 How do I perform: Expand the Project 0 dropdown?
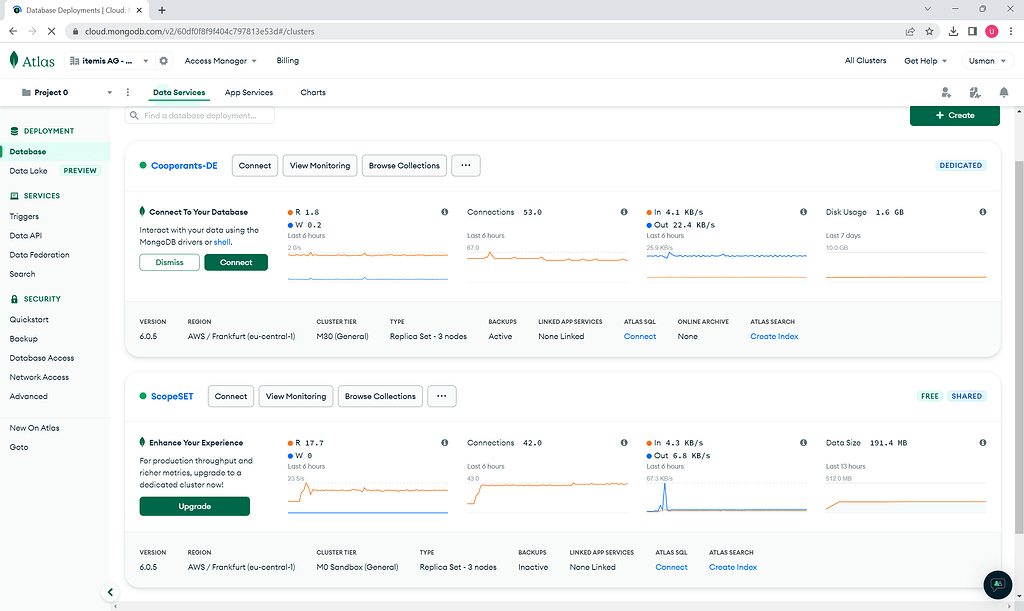pyautogui.click(x=110, y=93)
